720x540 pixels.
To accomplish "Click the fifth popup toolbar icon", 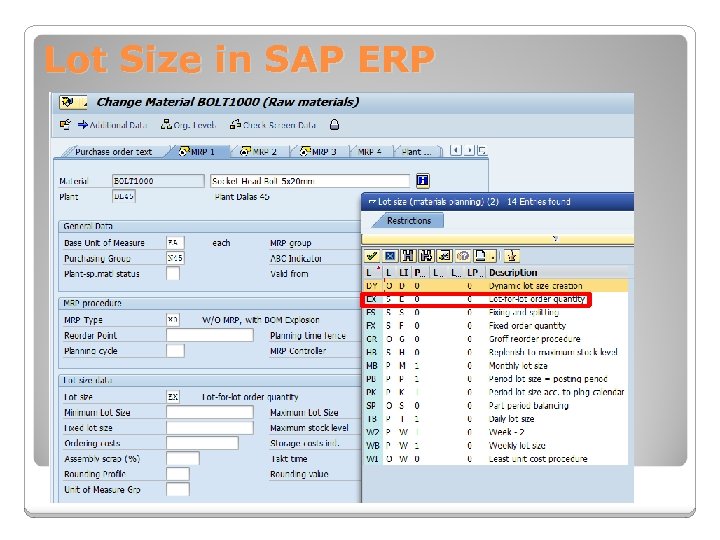I will click(x=444, y=256).
